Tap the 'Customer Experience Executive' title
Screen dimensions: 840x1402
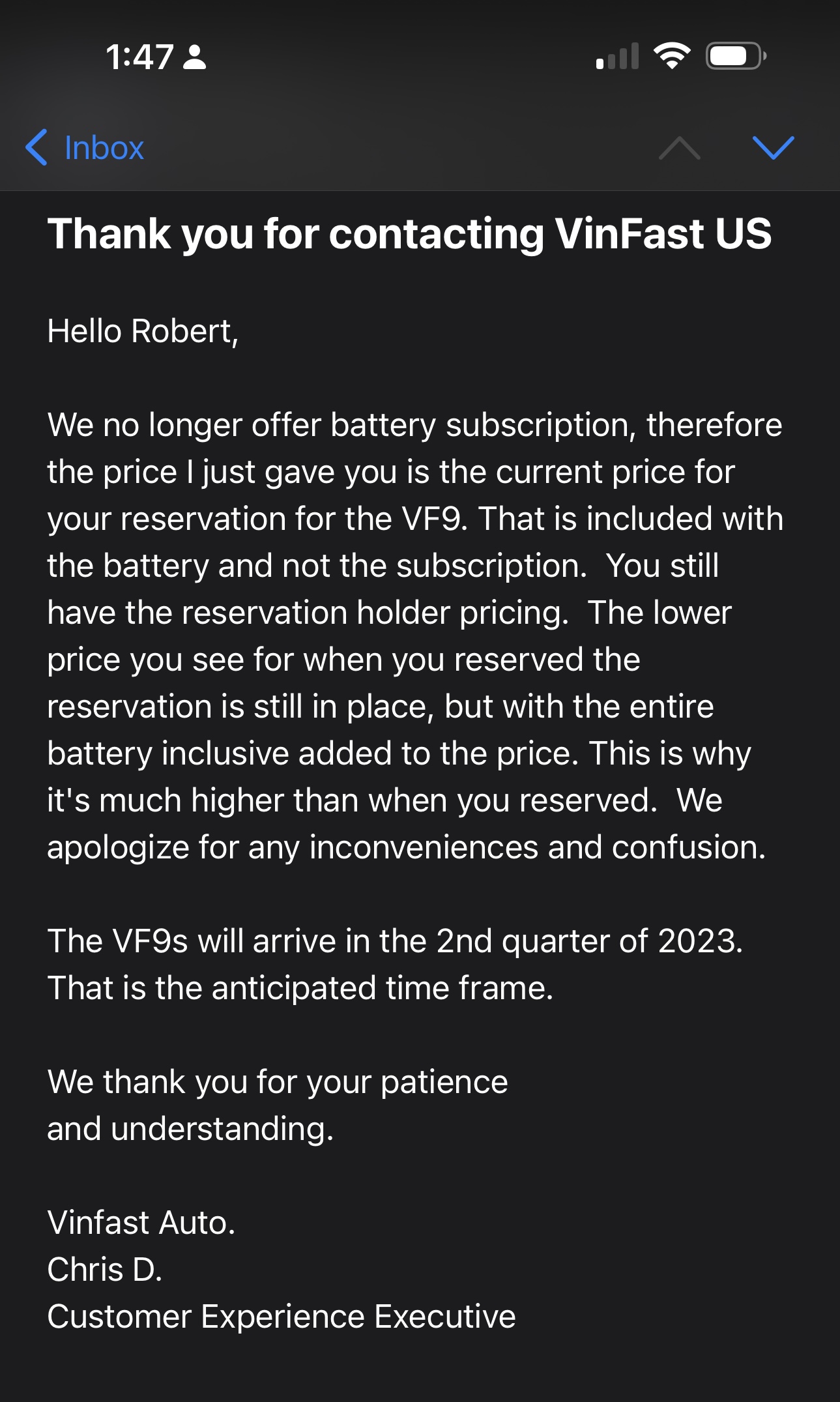coord(282,1317)
